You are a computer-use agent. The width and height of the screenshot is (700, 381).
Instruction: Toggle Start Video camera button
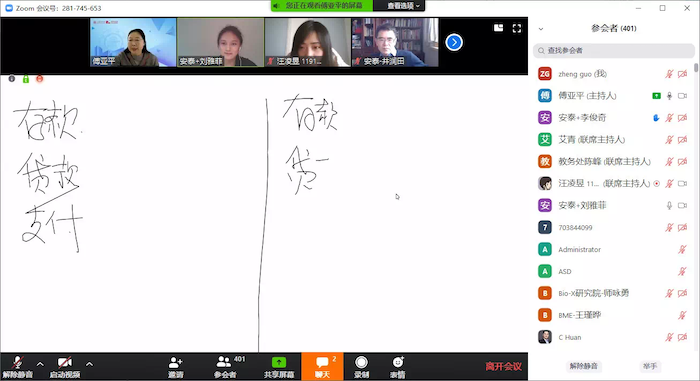65,367
